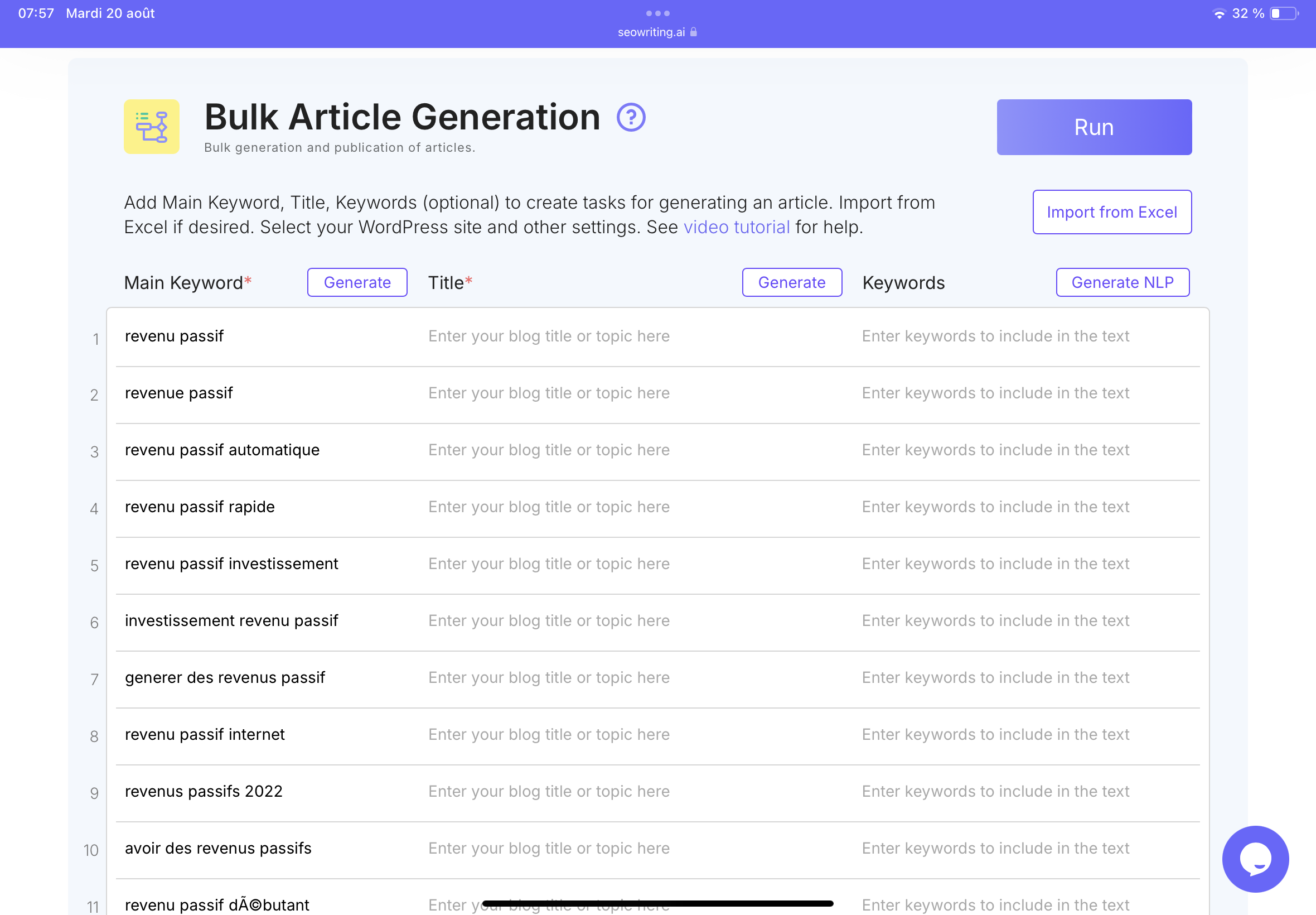Click the Bulk Article Generation logo icon
1316x915 pixels.
click(x=151, y=127)
